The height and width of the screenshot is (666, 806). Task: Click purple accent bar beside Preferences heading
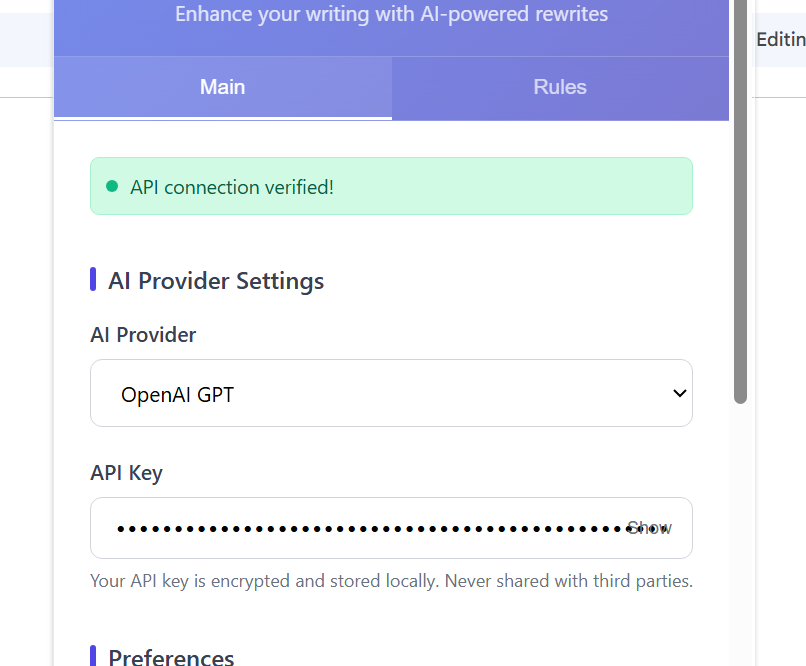tap(93, 656)
